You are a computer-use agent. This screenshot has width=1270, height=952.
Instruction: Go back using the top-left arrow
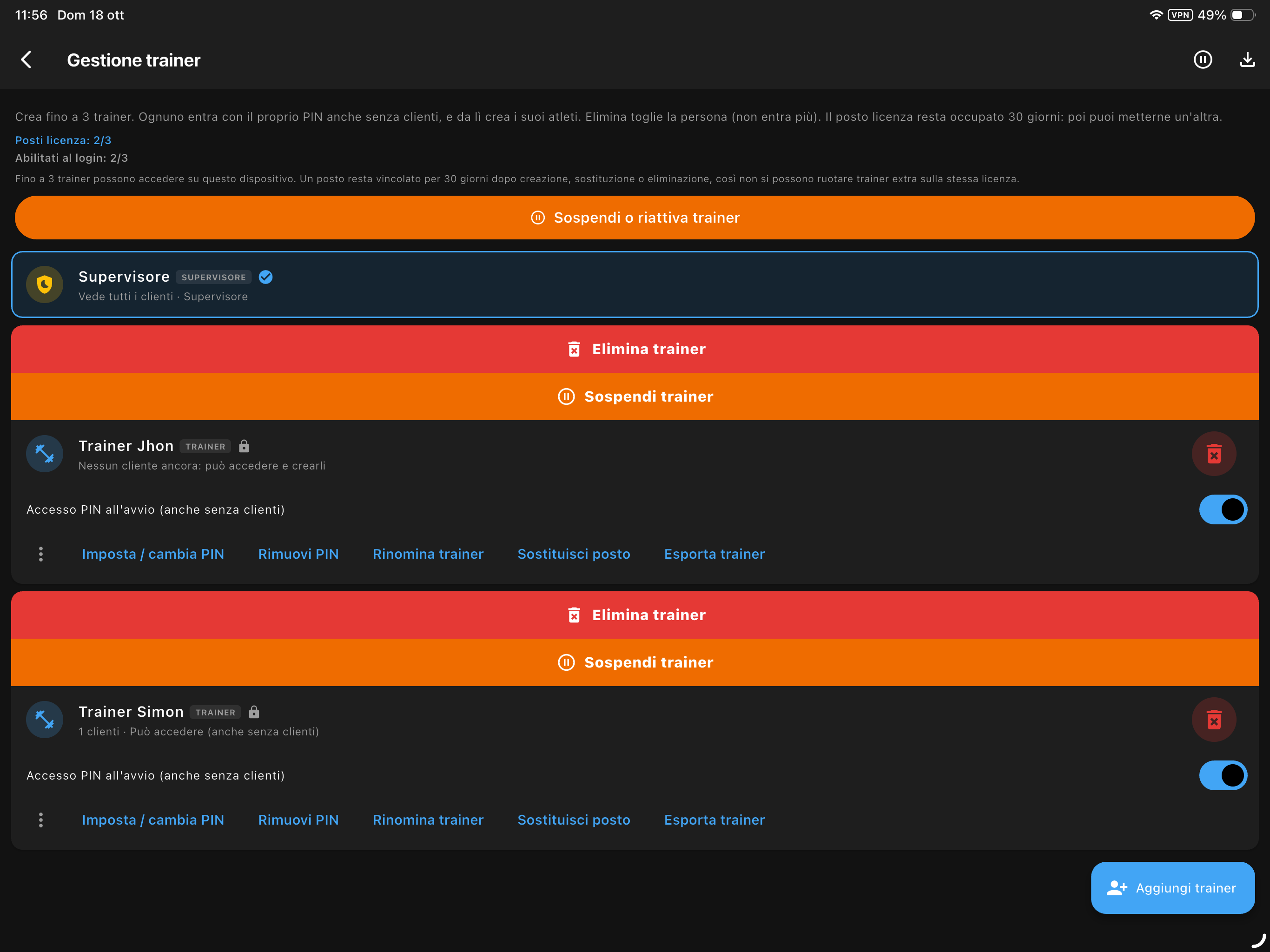[x=26, y=59]
